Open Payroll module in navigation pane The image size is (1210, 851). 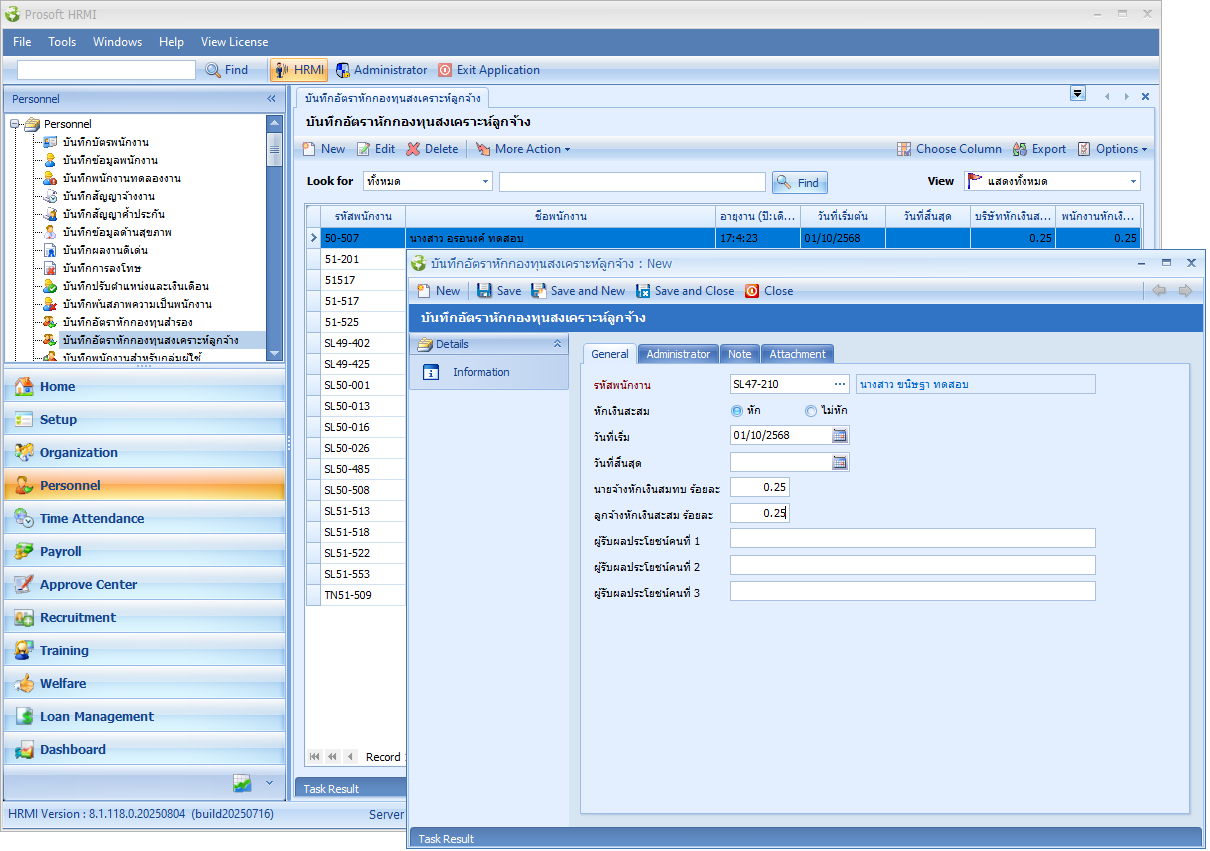coord(61,551)
